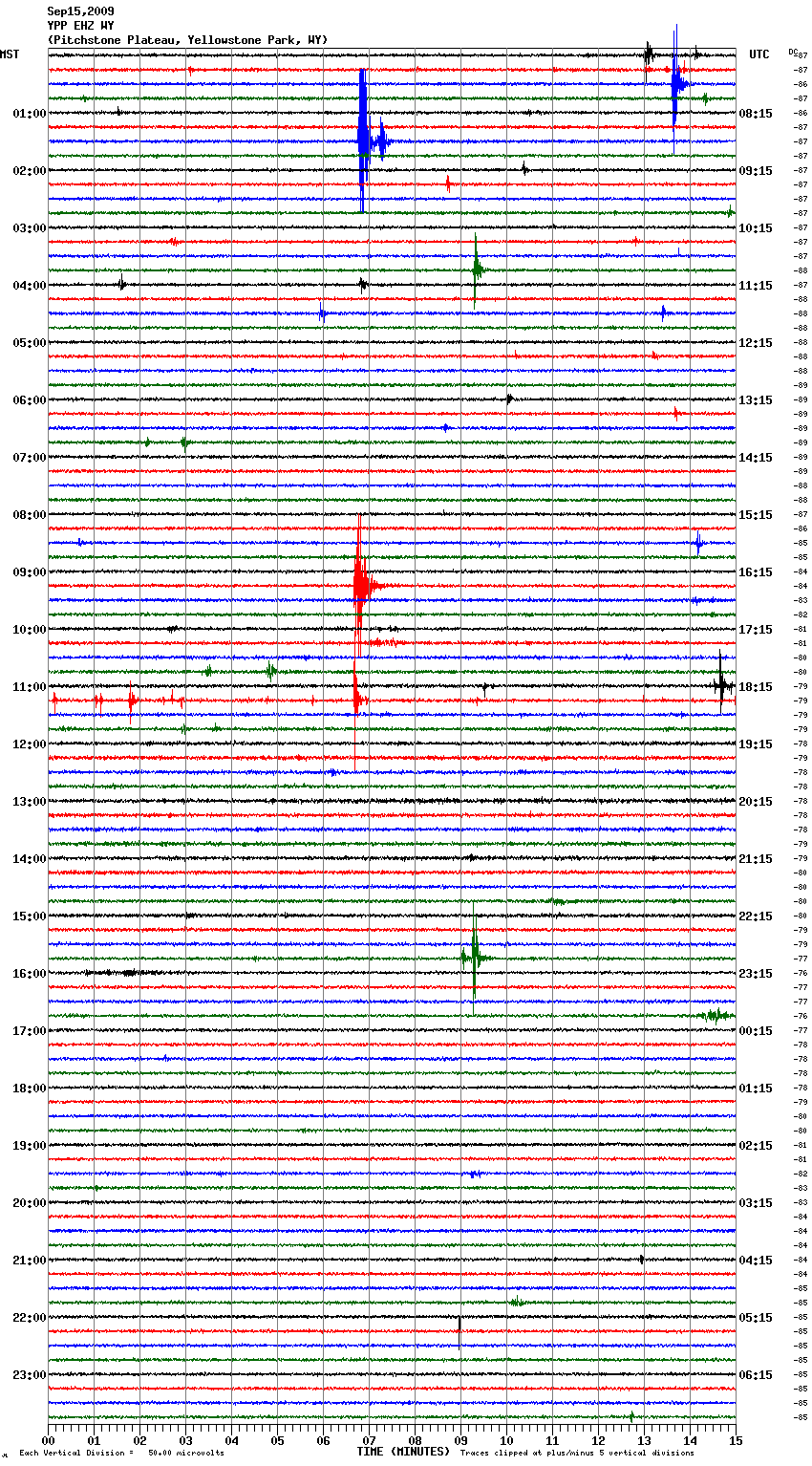The height and width of the screenshot is (1466, 812).
Task: Click the 21:15 UTC time label
Action: tap(756, 859)
